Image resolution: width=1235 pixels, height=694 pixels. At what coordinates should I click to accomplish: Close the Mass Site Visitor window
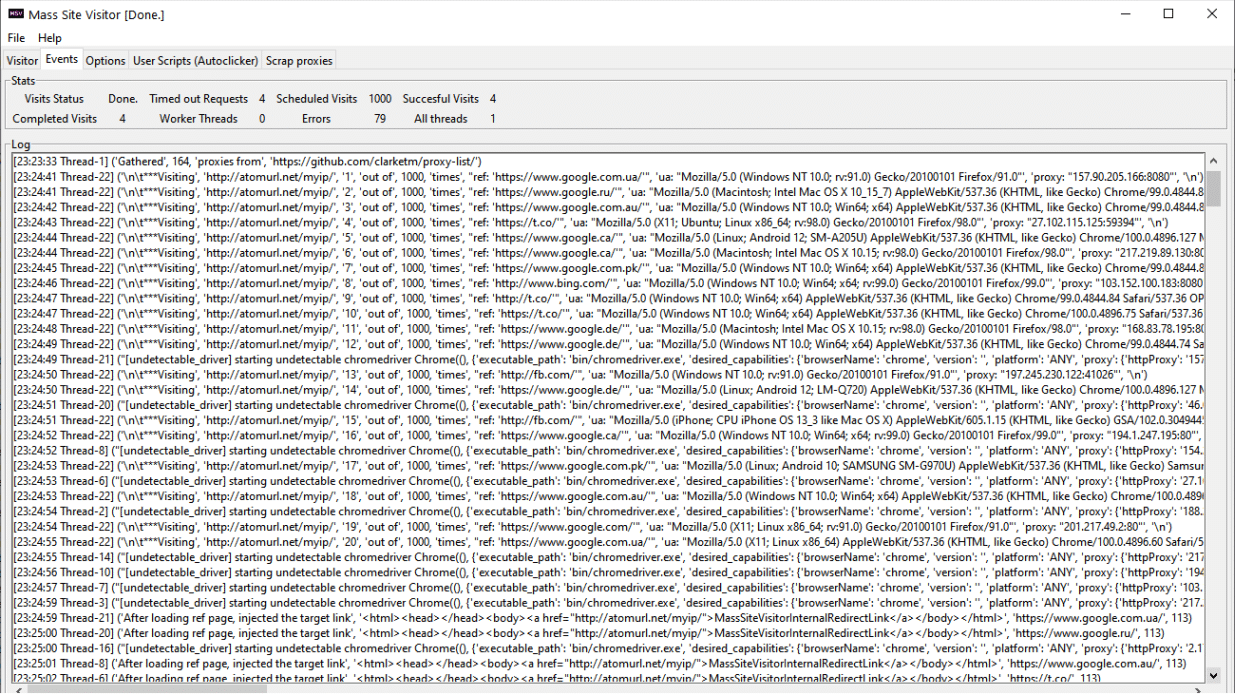tap(1212, 14)
